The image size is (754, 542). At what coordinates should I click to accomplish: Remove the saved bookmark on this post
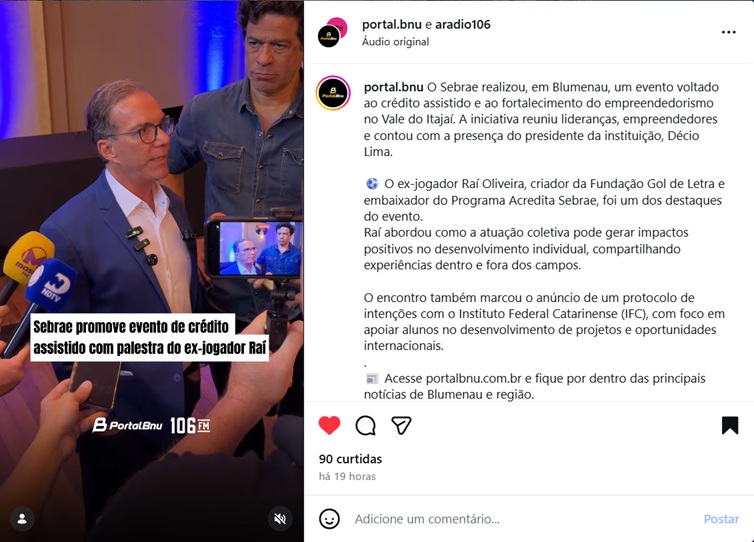pyautogui.click(x=729, y=426)
